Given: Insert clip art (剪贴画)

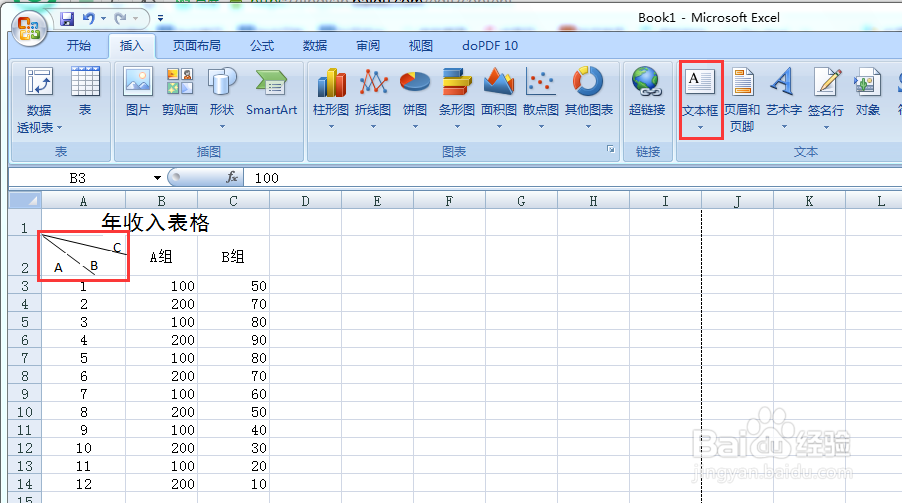Looking at the screenshot, I should [179, 92].
